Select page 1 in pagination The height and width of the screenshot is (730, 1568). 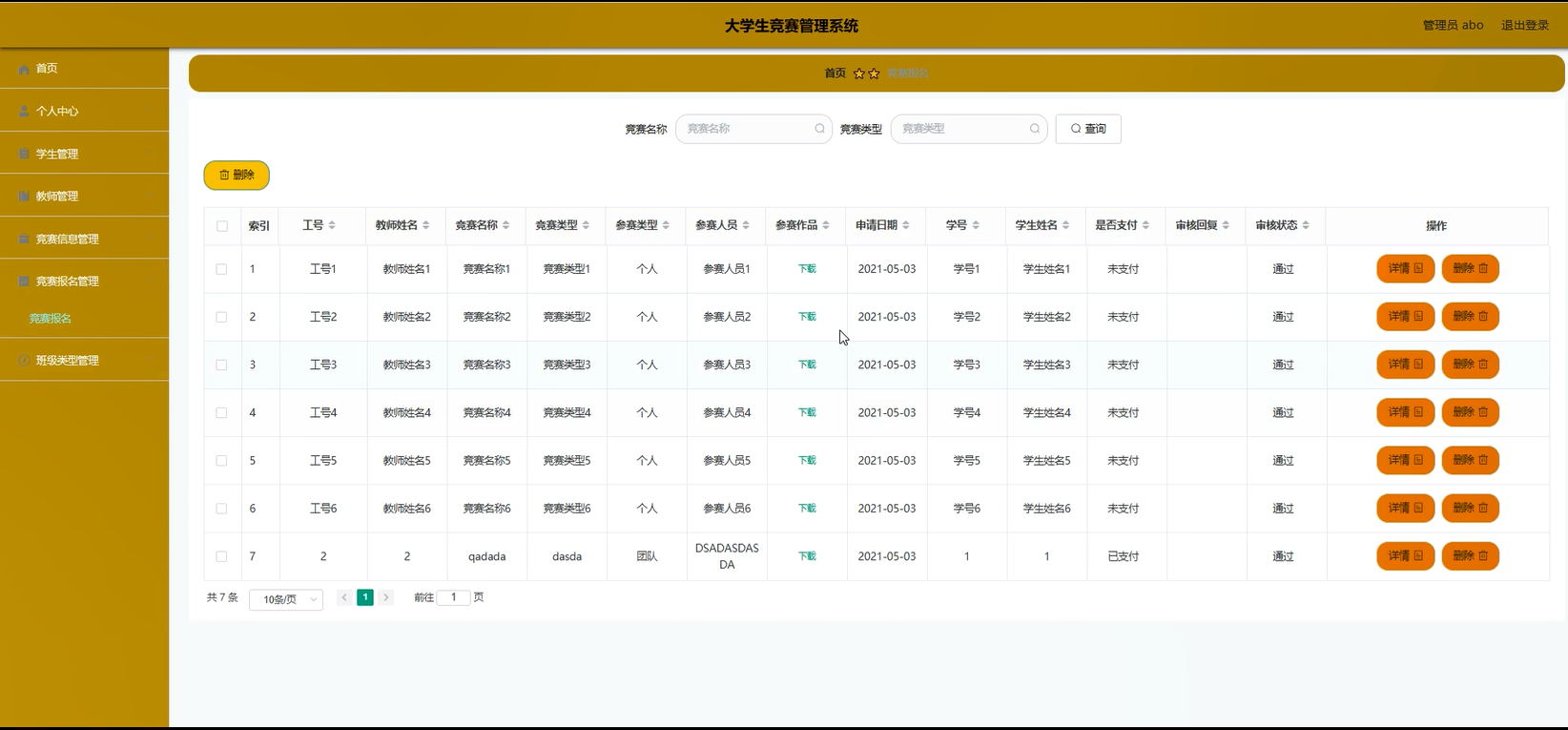(x=365, y=597)
